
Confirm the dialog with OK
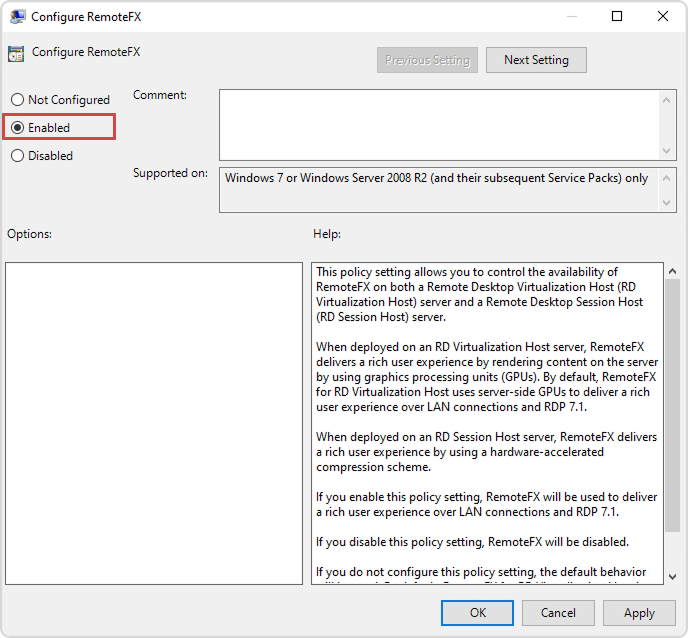click(477, 613)
